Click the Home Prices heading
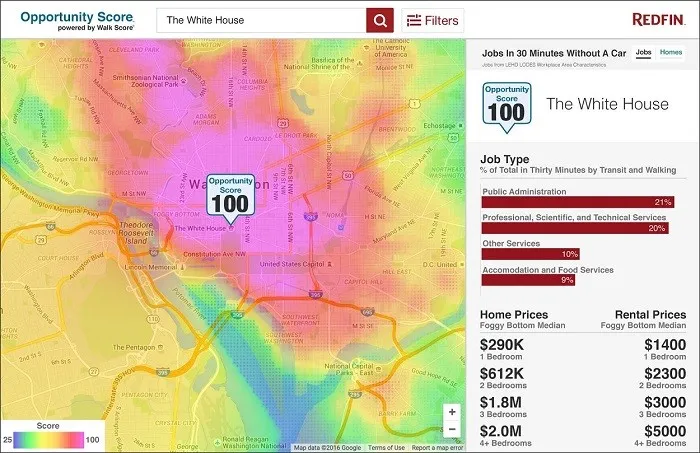Image resolution: width=700 pixels, height=453 pixels. coord(514,315)
